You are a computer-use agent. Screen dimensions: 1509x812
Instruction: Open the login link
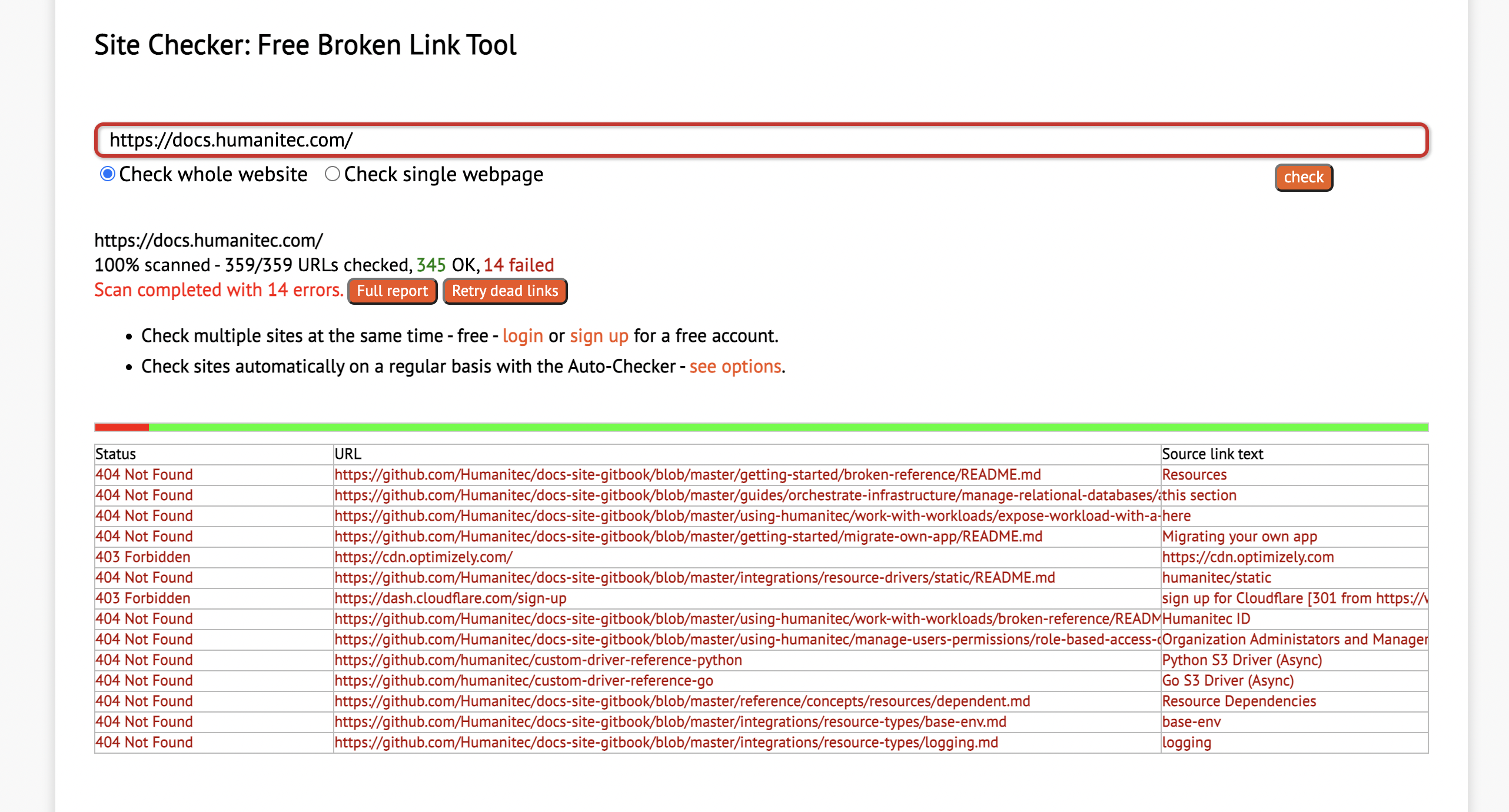523,335
